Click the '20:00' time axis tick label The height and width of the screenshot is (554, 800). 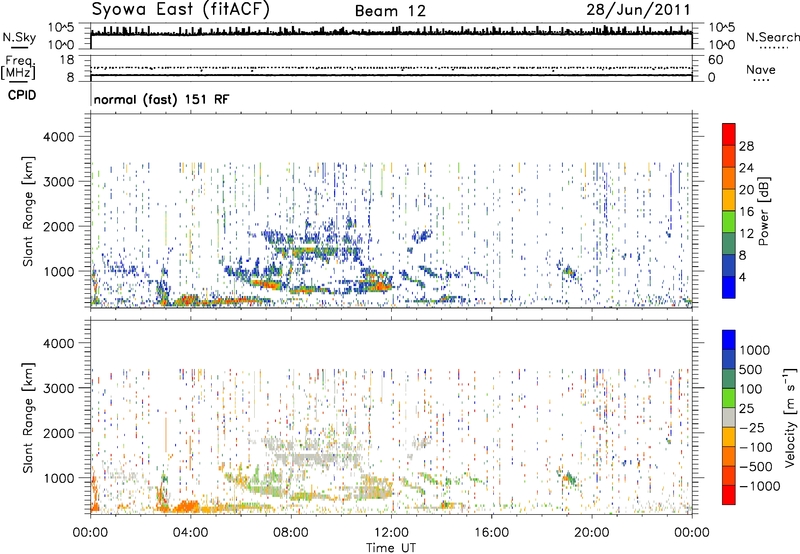pos(591,533)
